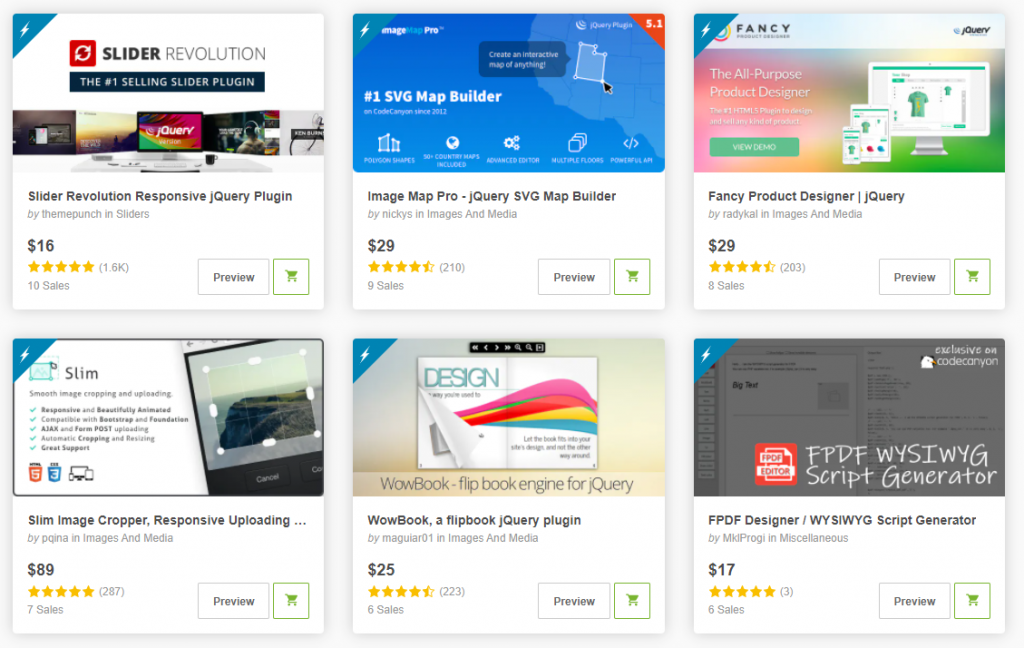Image resolution: width=1024 pixels, height=648 pixels.
Task: Browse Images And Media category under Slim
Action: pos(128,538)
